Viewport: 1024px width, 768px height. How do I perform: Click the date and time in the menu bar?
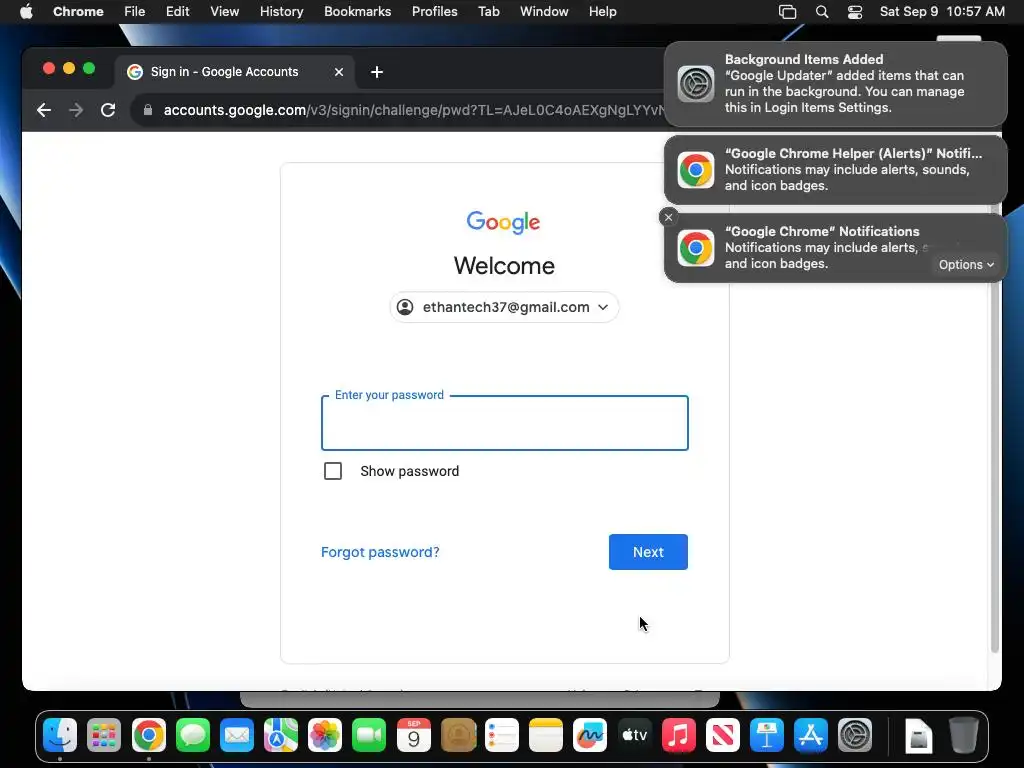[x=942, y=12]
